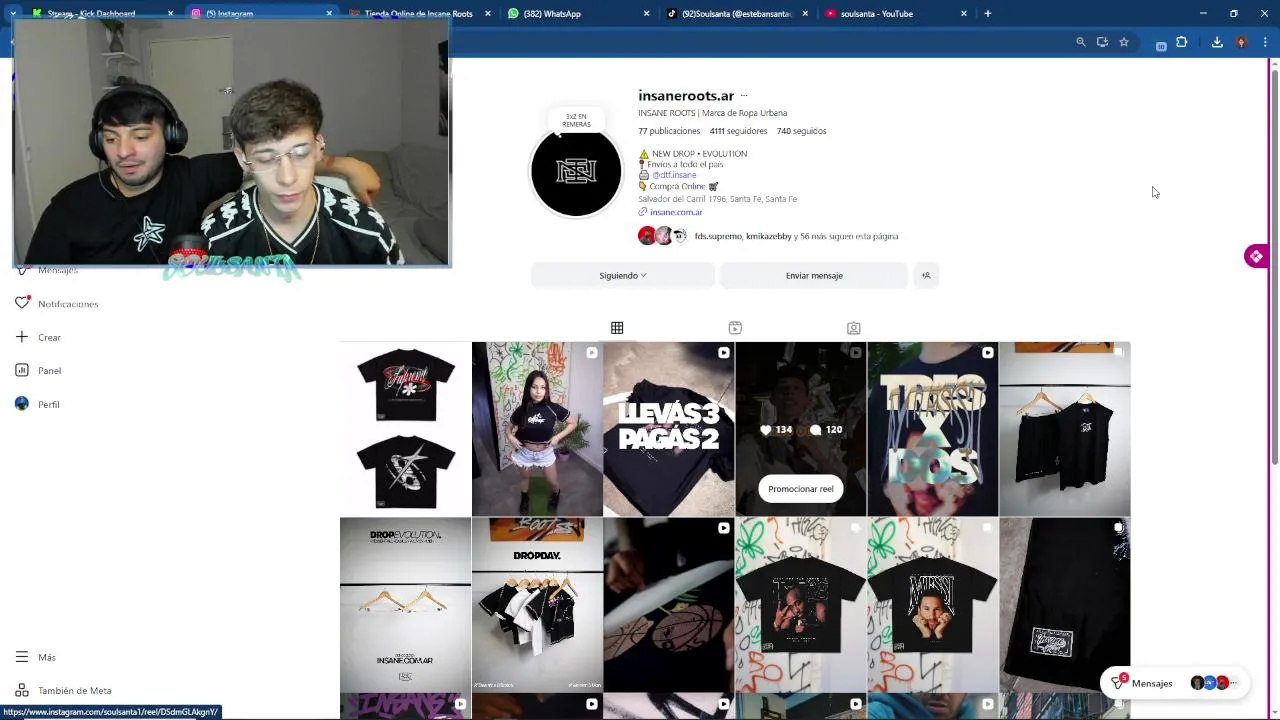Open the two black t-shirts post

pyautogui.click(x=405, y=429)
